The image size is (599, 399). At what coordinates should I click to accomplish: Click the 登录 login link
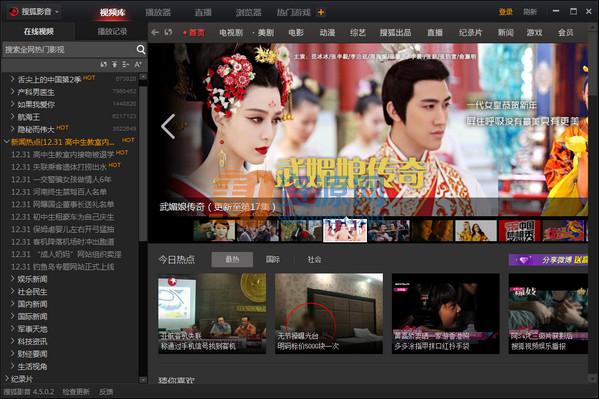pos(505,12)
